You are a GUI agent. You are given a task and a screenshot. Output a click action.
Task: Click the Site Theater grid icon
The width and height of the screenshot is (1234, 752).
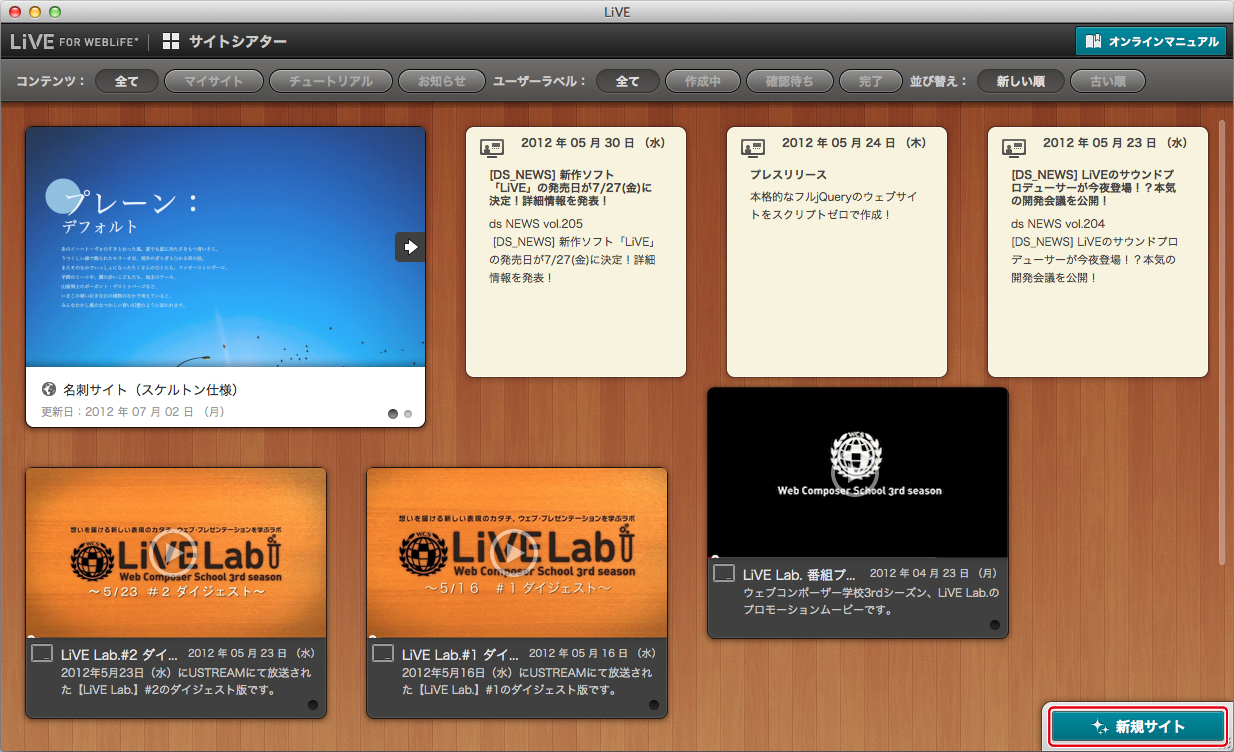point(172,42)
